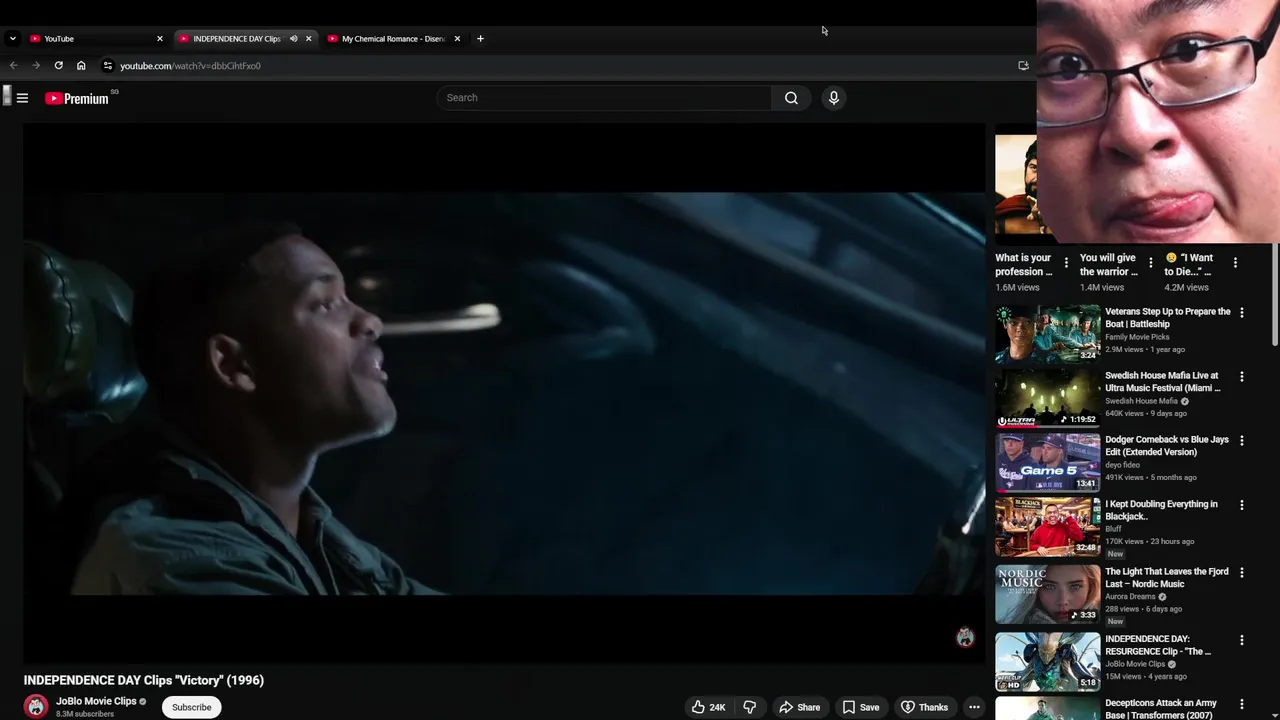
Task: Subscribe to JoBlo Movie Clips
Action: click(191, 707)
